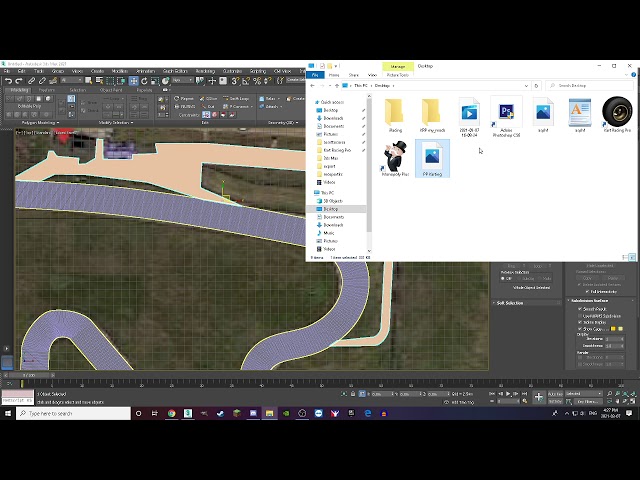Toggle the Selection Lock padlock icon
The image size is (640, 480).
(x=353, y=394)
